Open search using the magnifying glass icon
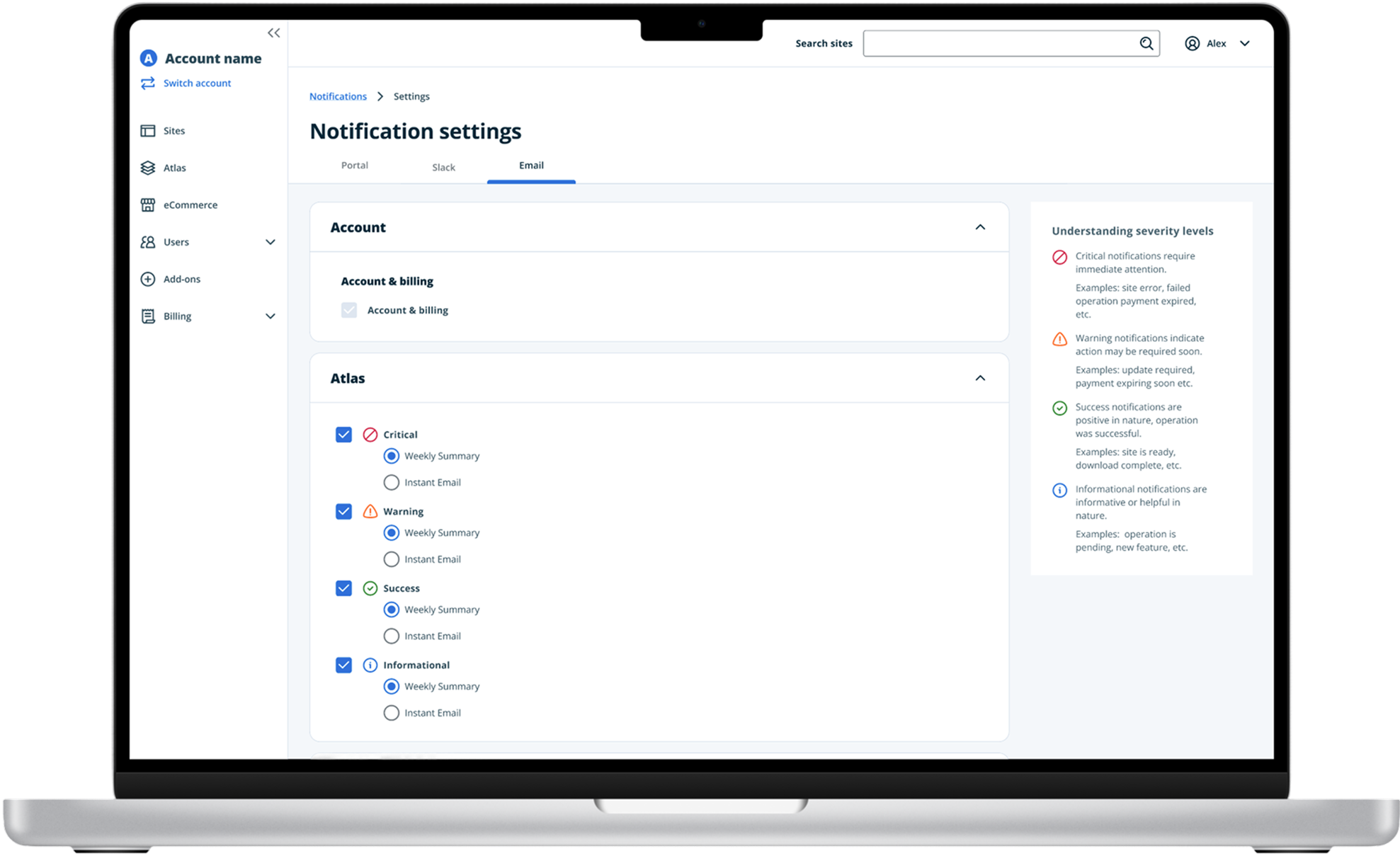This screenshot has width=1400, height=858. point(1146,43)
